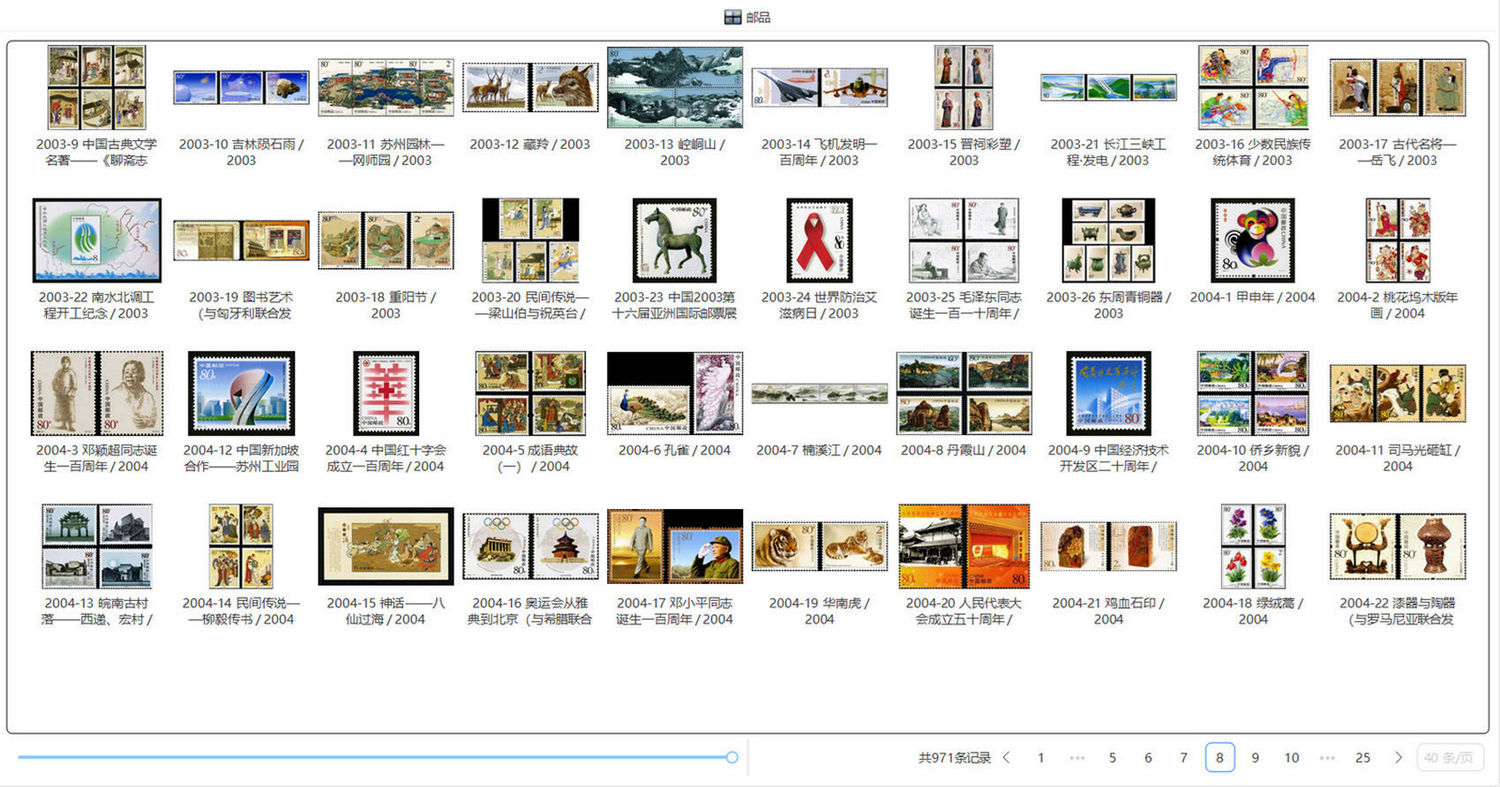Open the 2004-1 甲申年 monkey stamp thumbnail

(1253, 239)
